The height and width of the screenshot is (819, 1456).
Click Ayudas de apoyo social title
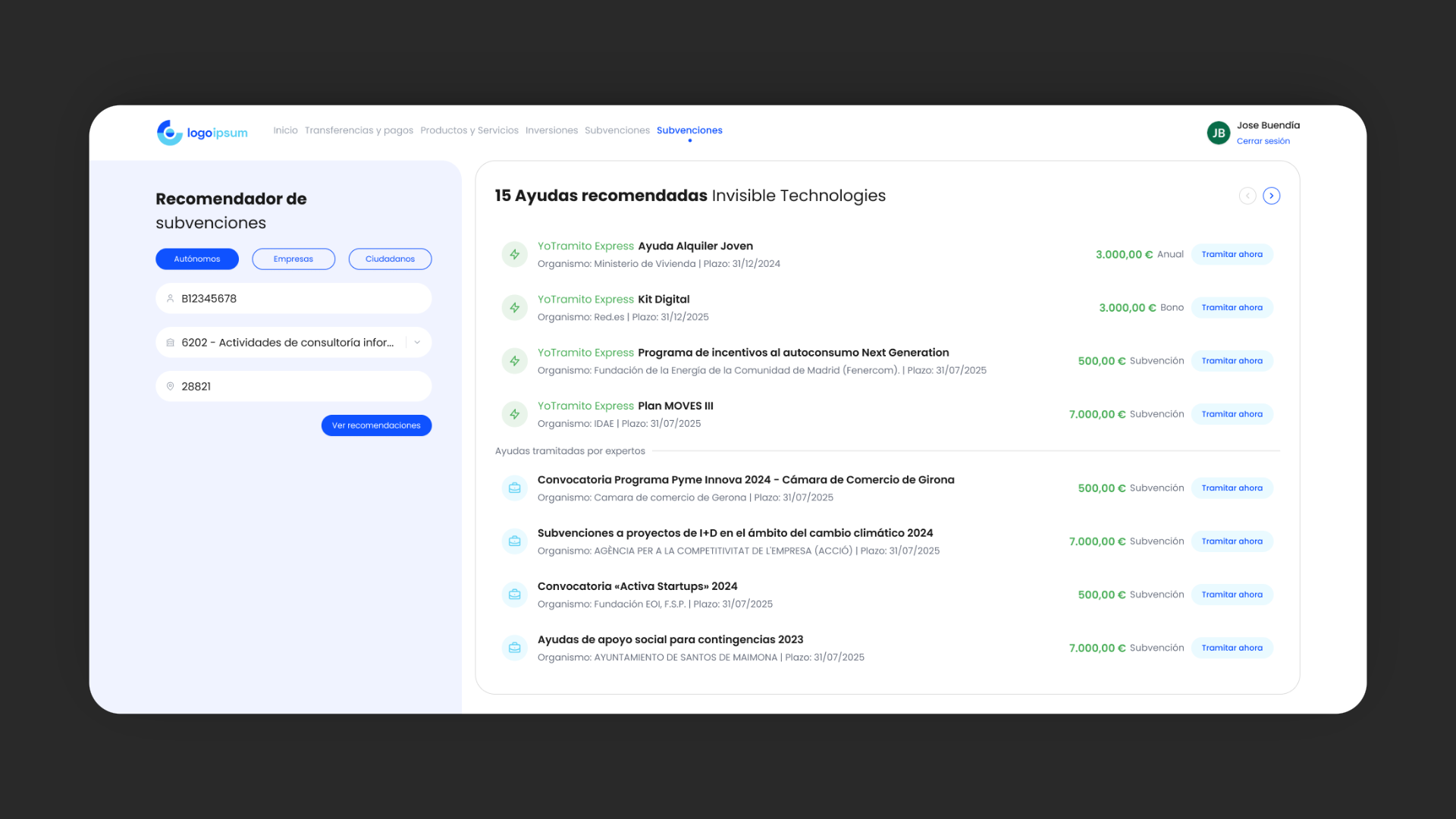tap(670, 639)
